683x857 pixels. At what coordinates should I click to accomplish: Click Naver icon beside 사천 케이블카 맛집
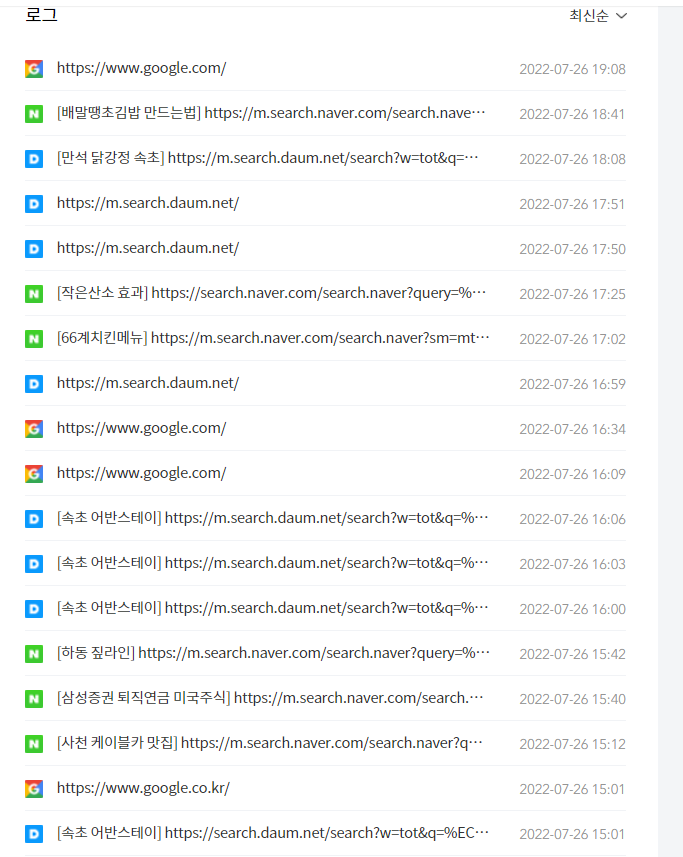(34, 744)
